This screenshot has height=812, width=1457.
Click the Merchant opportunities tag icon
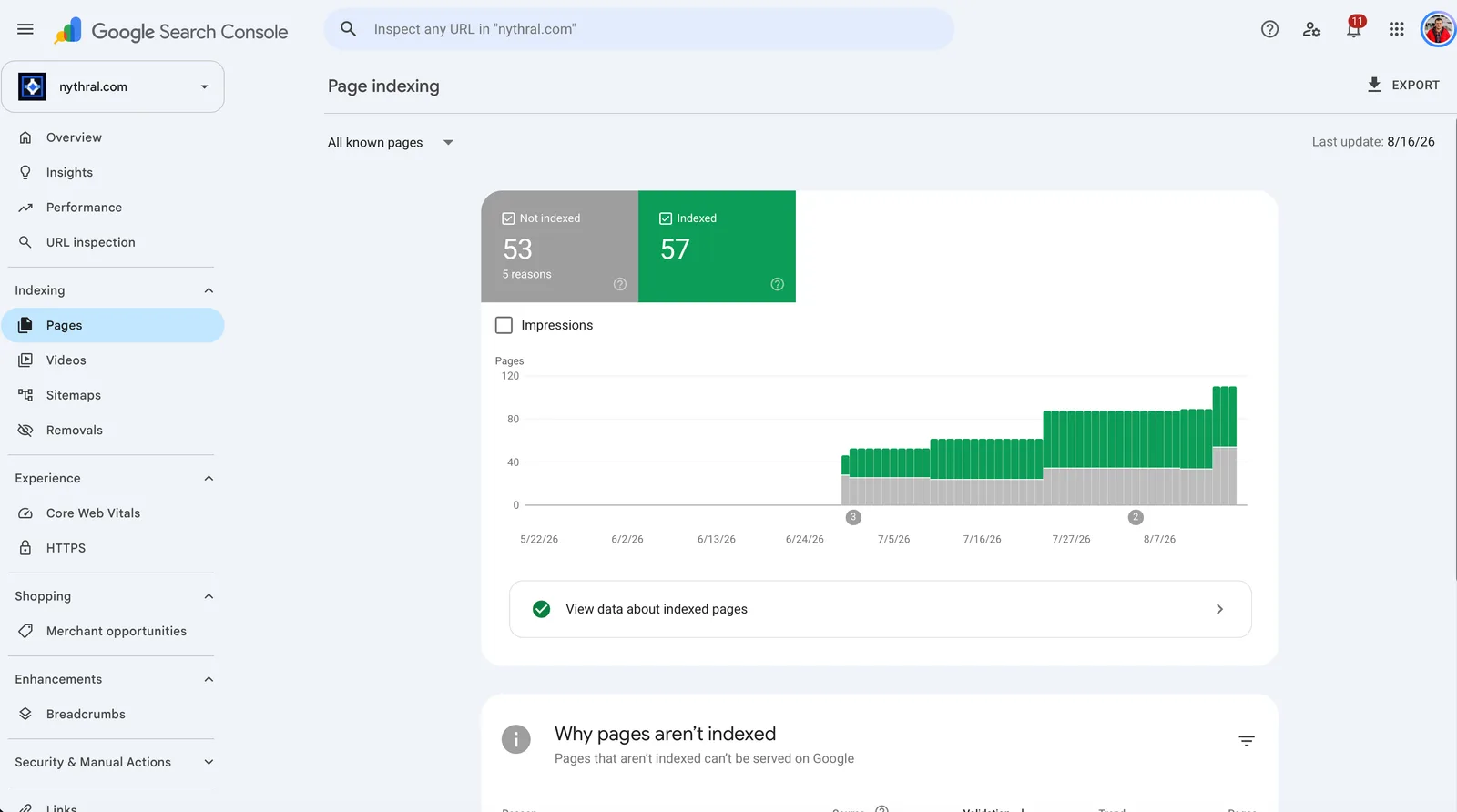[x=25, y=631]
